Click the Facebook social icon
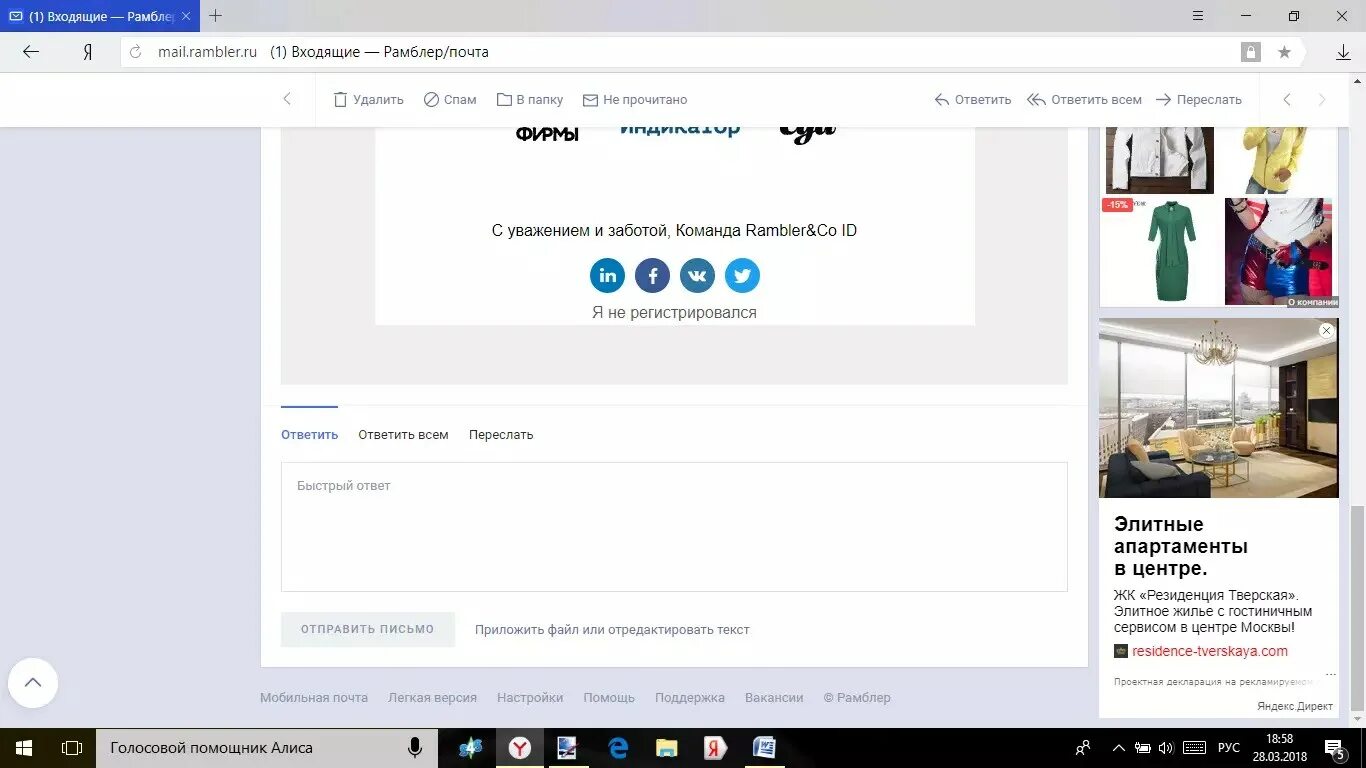The height and width of the screenshot is (768, 1366). click(652, 275)
